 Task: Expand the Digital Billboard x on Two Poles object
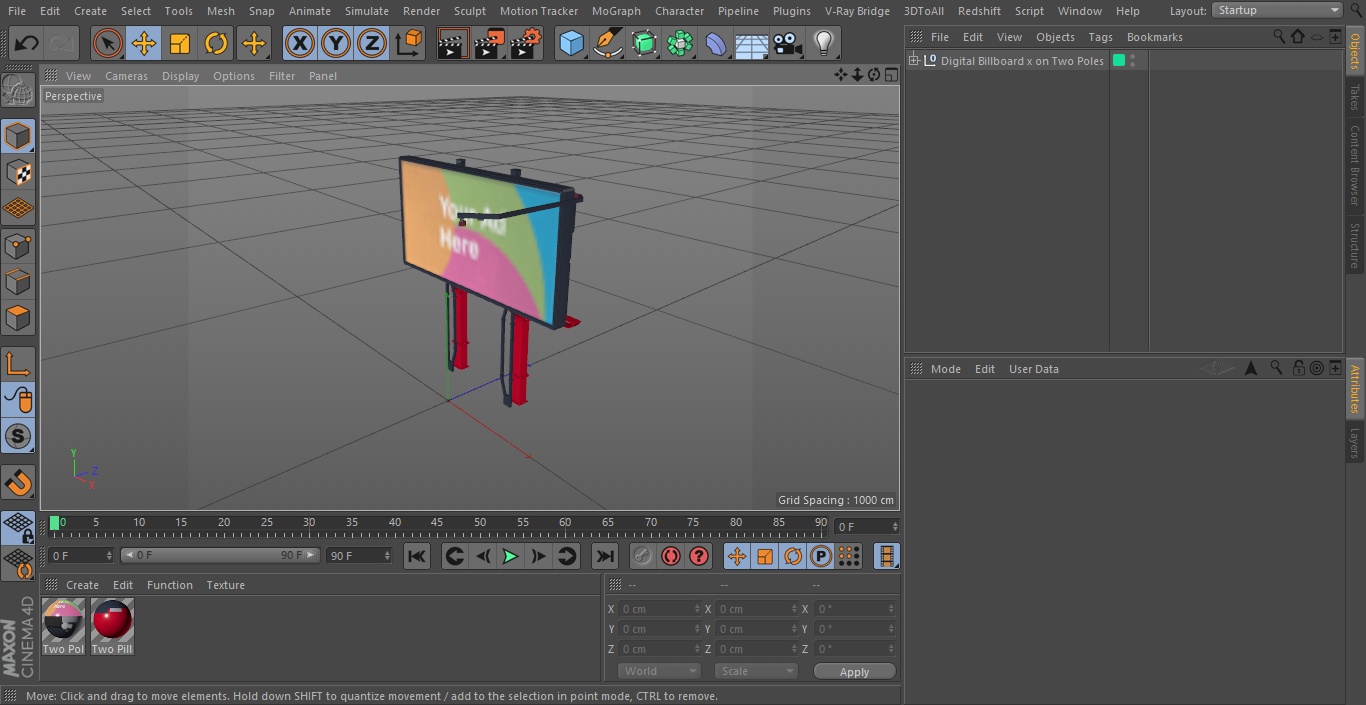pyautogui.click(x=914, y=61)
